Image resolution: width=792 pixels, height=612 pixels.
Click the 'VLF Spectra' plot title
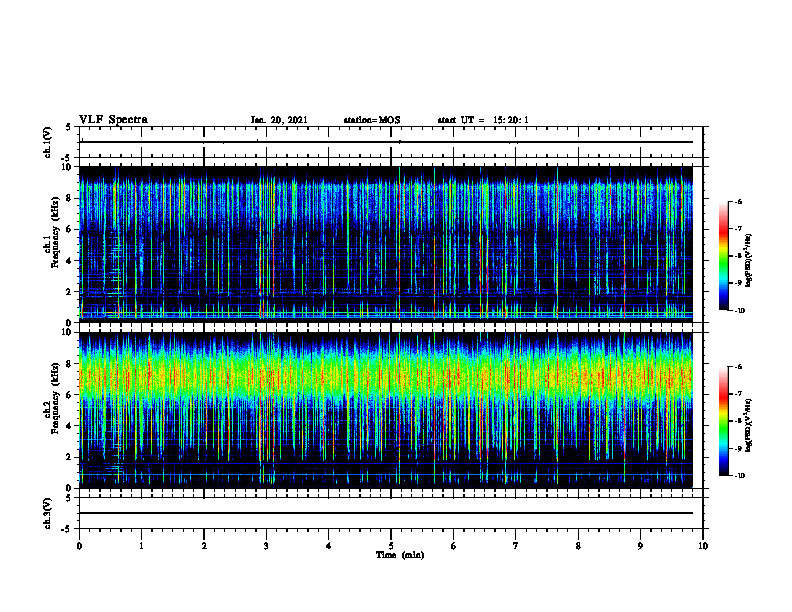(x=113, y=120)
